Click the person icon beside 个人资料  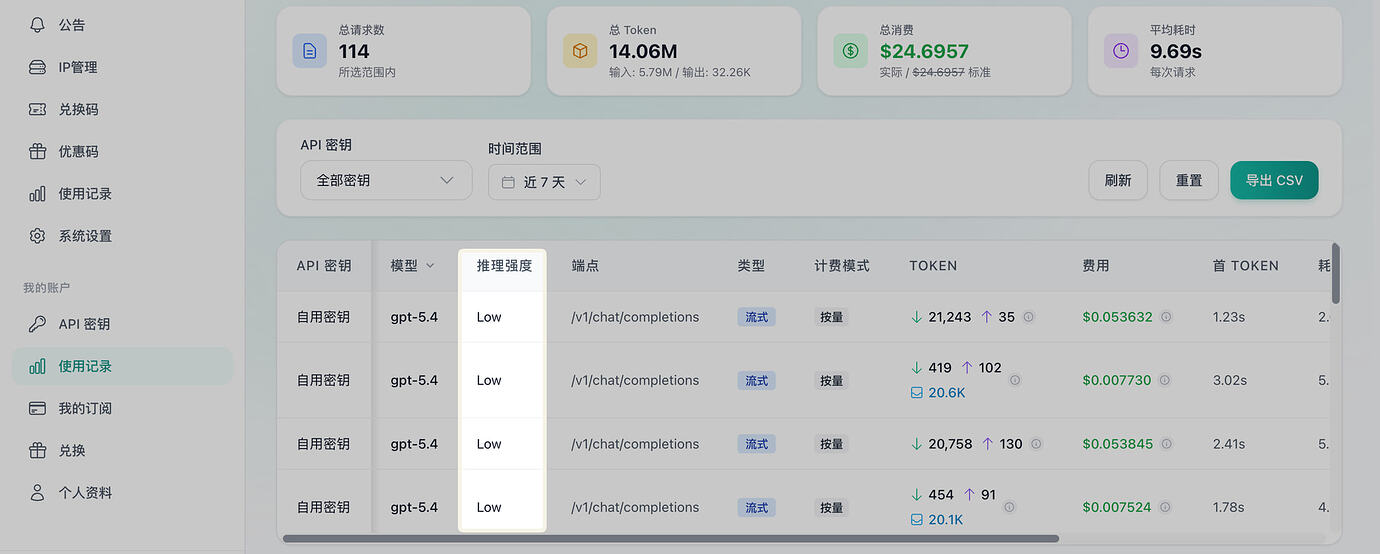(x=37, y=493)
